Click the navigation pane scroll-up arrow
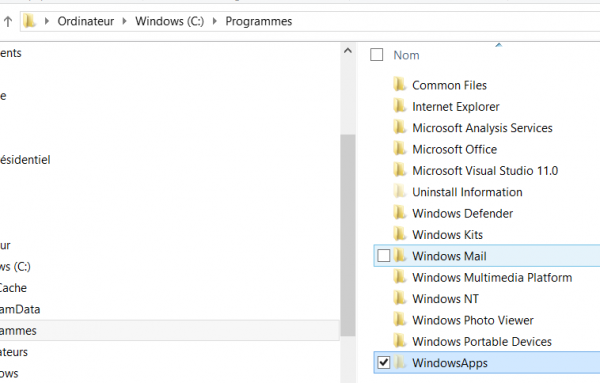 (x=347, y=51)
